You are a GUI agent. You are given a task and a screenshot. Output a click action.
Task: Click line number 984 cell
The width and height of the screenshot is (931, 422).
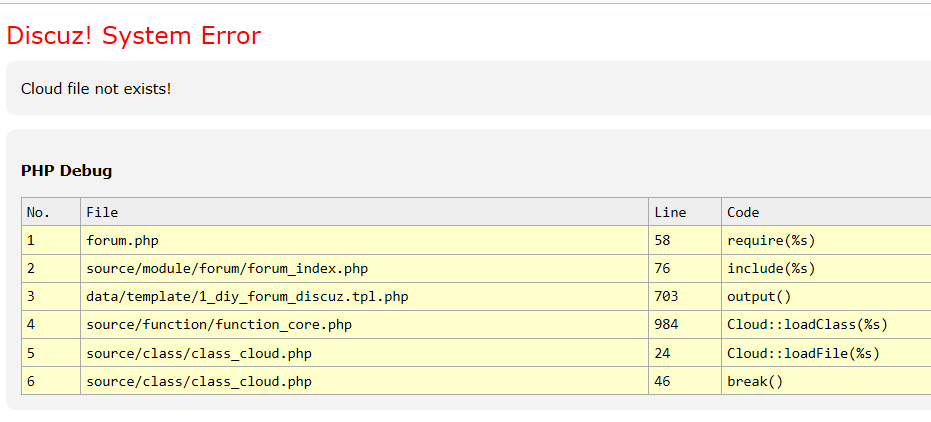pyautogui.click(x=666, y=324)
